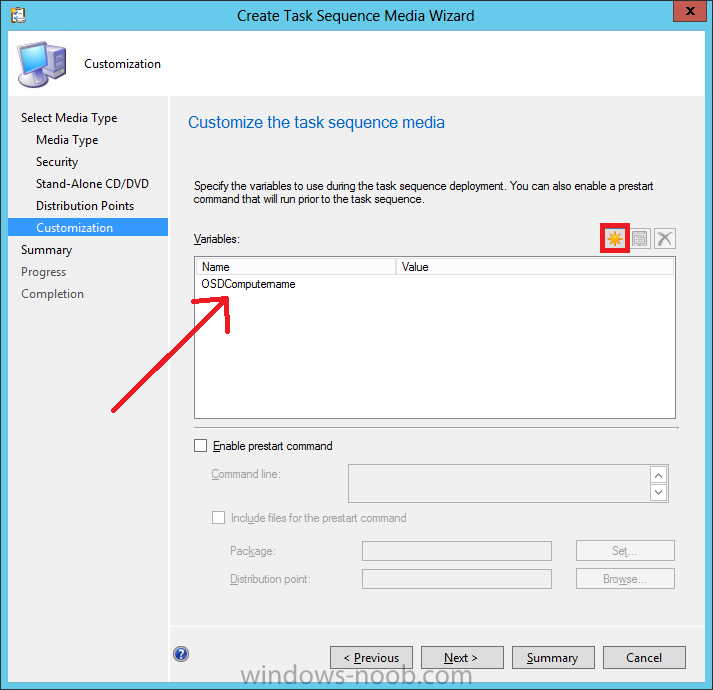The height and width of the screenshot is (690, 713).
Task: Click the command line scroll up arrow
Action: [x=659, y=475]
